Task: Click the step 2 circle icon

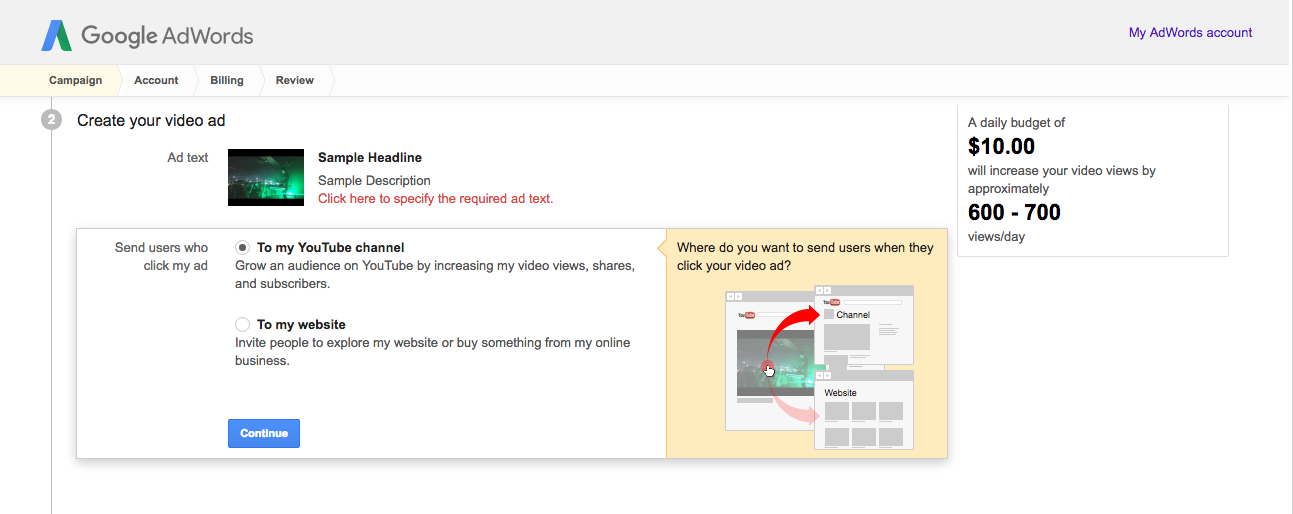Action: (x=51, y=120)
